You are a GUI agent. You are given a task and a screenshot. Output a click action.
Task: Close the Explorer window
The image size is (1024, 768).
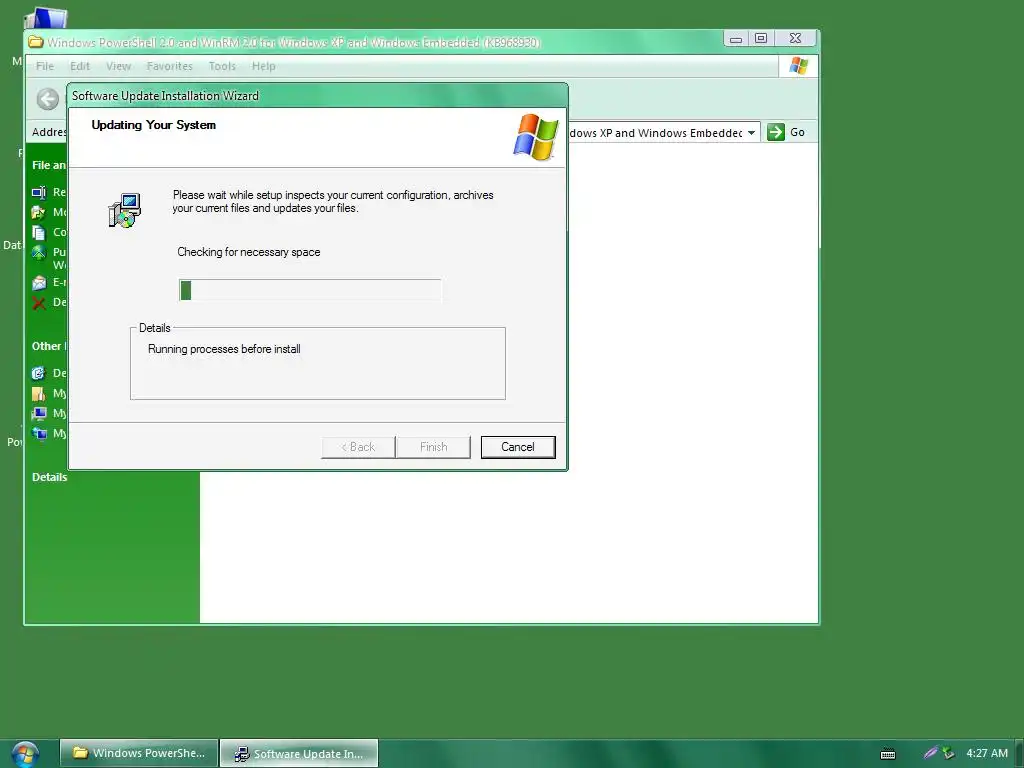point(795,39)
